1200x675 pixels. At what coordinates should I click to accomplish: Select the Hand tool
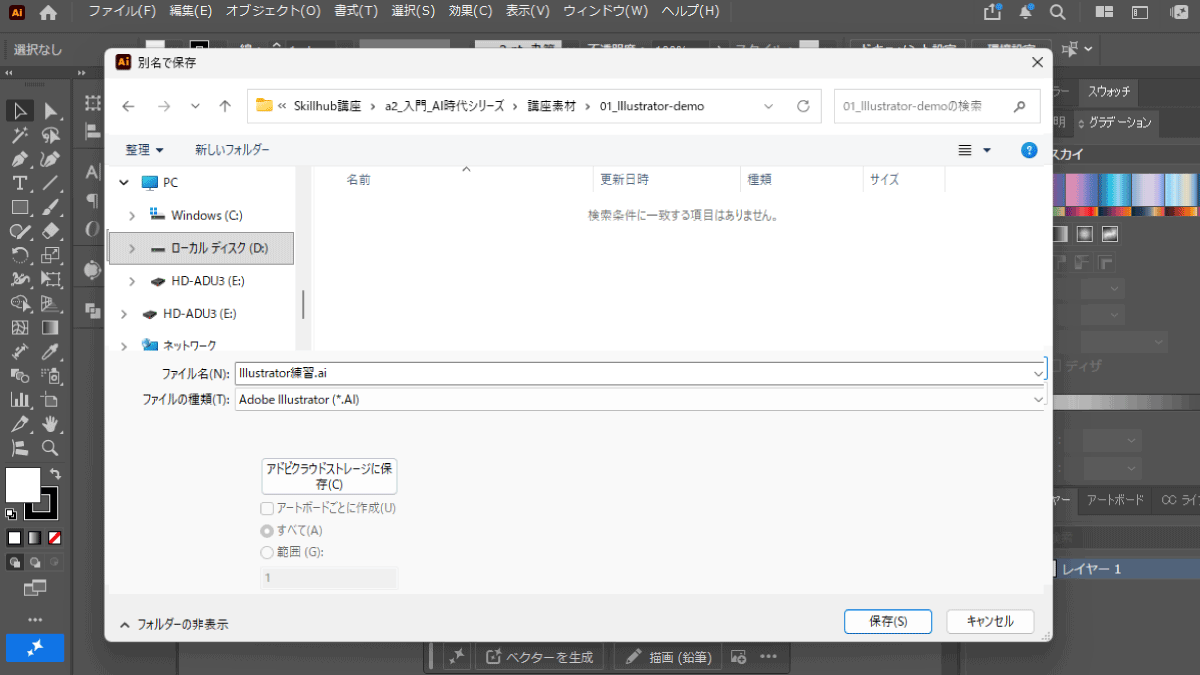(51, 423)
